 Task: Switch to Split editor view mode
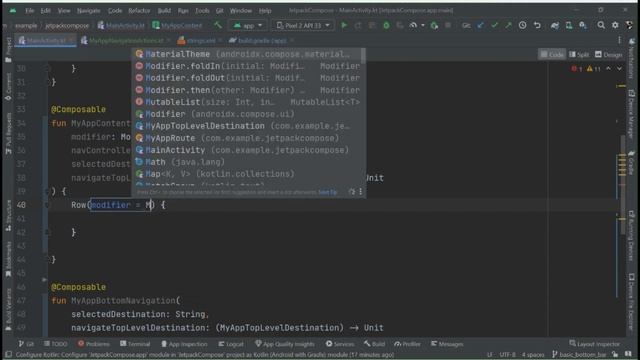[x=579, y=54]
